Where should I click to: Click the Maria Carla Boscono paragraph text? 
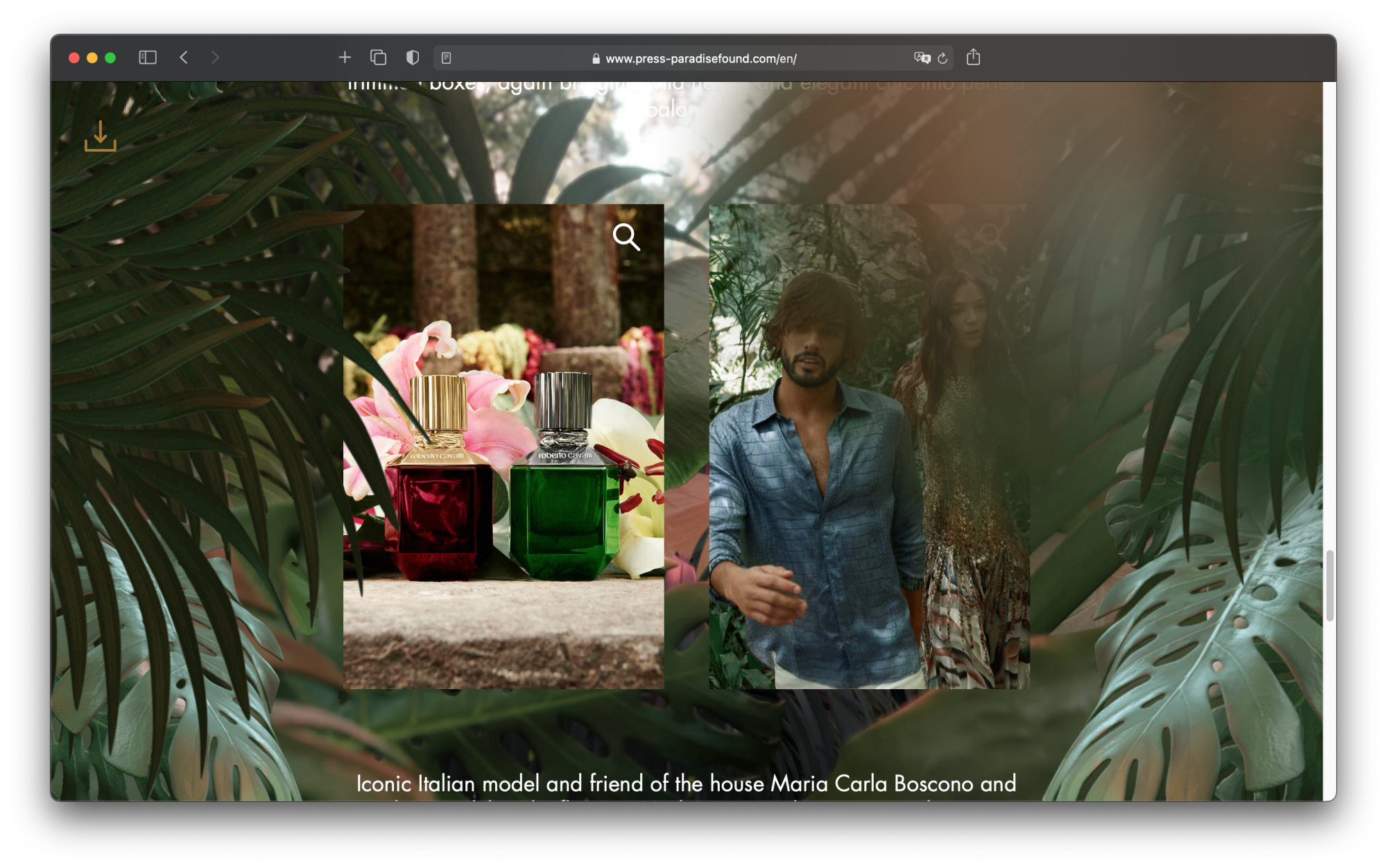click(x=686, y=783)
